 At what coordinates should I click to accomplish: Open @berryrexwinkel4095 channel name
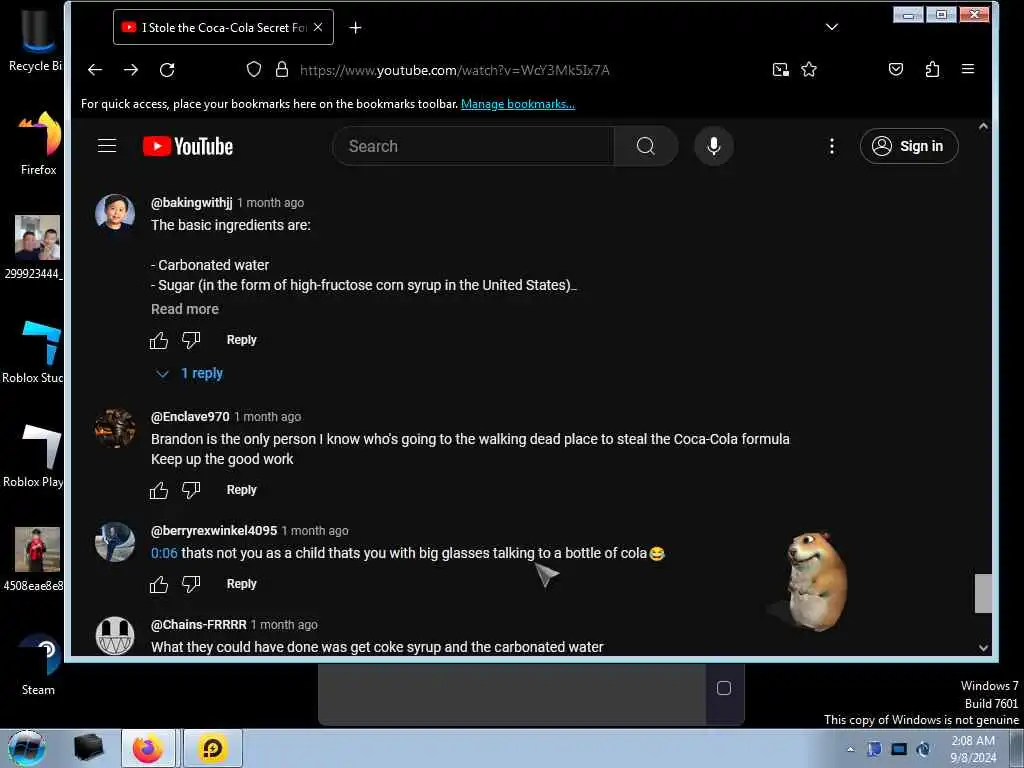(214, 530)
